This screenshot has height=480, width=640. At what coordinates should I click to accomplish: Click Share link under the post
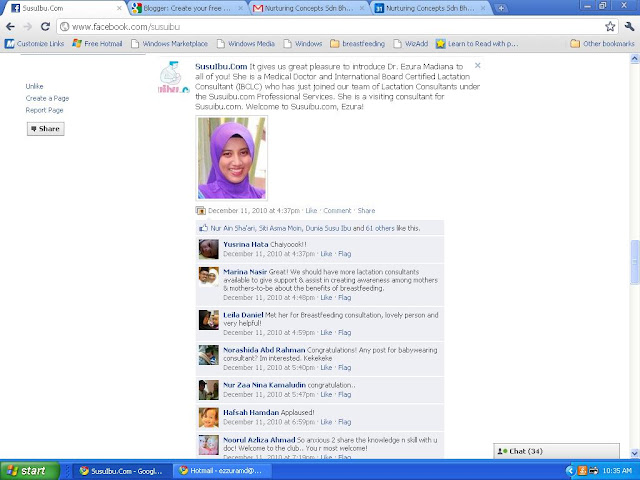(x=366, y=211)
